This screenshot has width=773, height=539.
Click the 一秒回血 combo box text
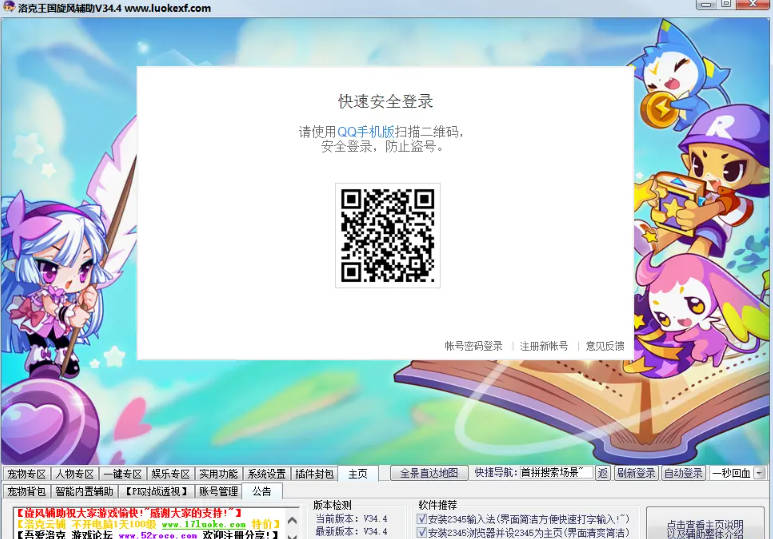pos(732,473)
